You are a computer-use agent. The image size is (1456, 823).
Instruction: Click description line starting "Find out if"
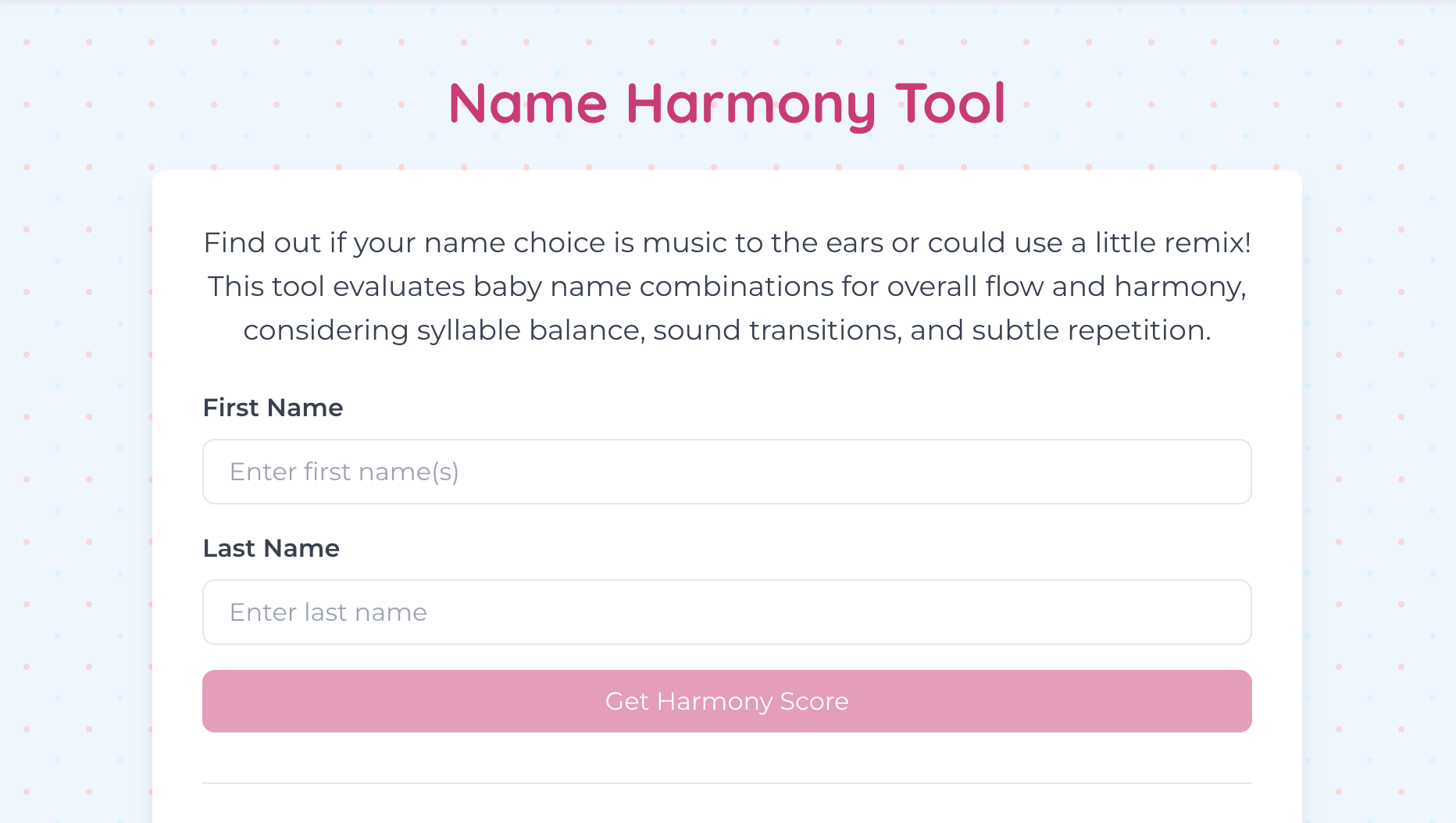727,243
